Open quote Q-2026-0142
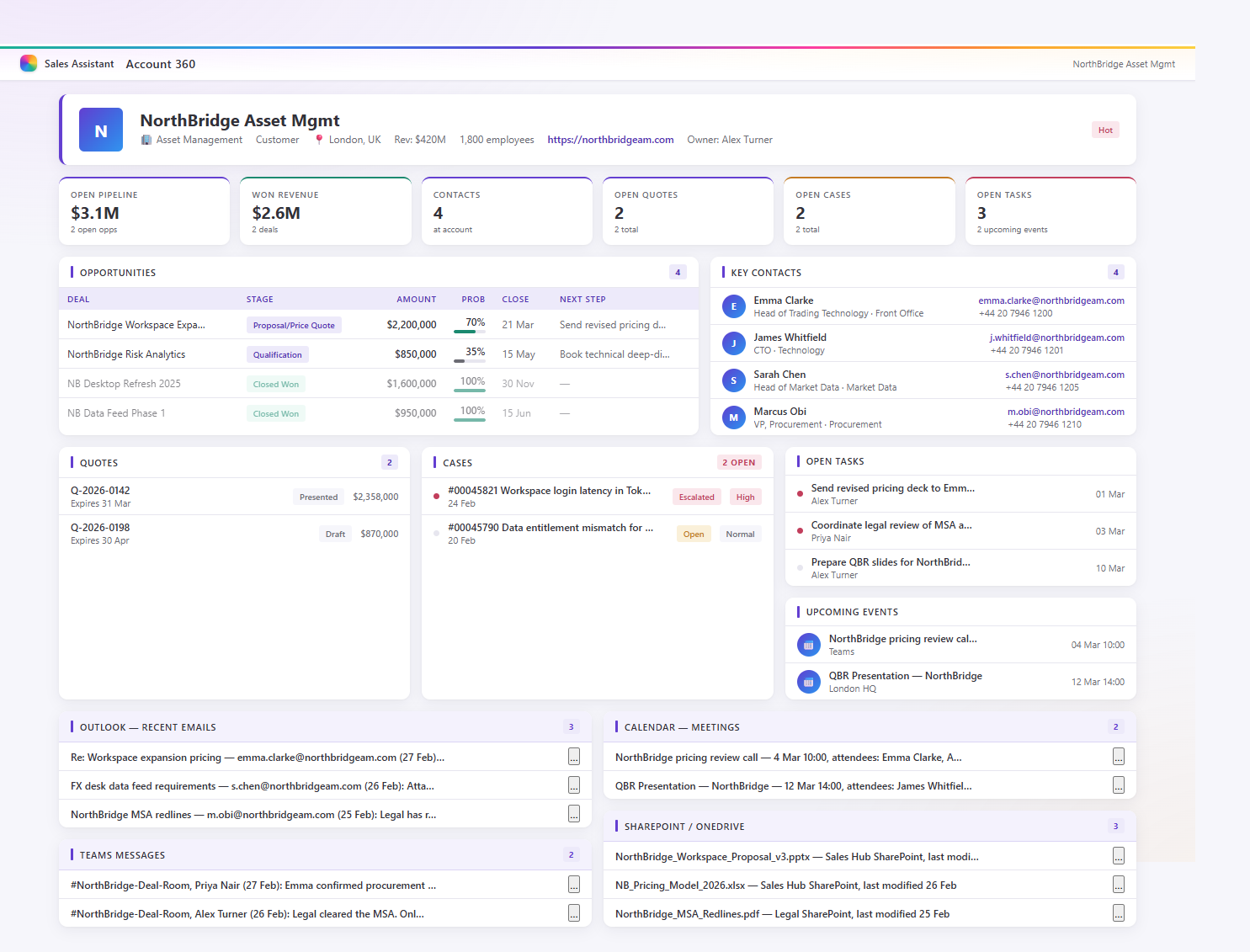This screenshot has width=1250, height=952. [235, 497]
